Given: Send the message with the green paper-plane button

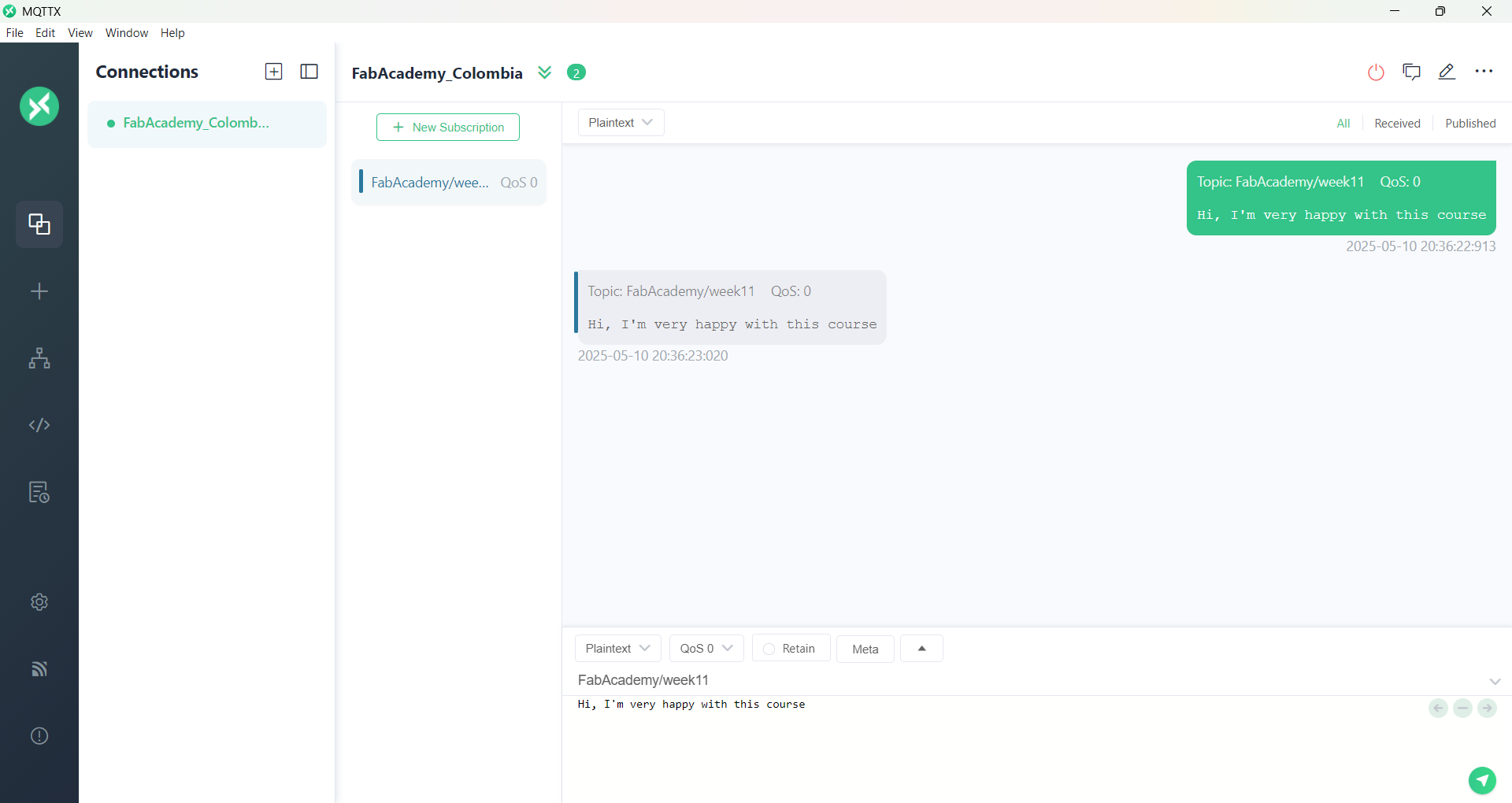Looking at the screenshot, I should [1482, 780].
